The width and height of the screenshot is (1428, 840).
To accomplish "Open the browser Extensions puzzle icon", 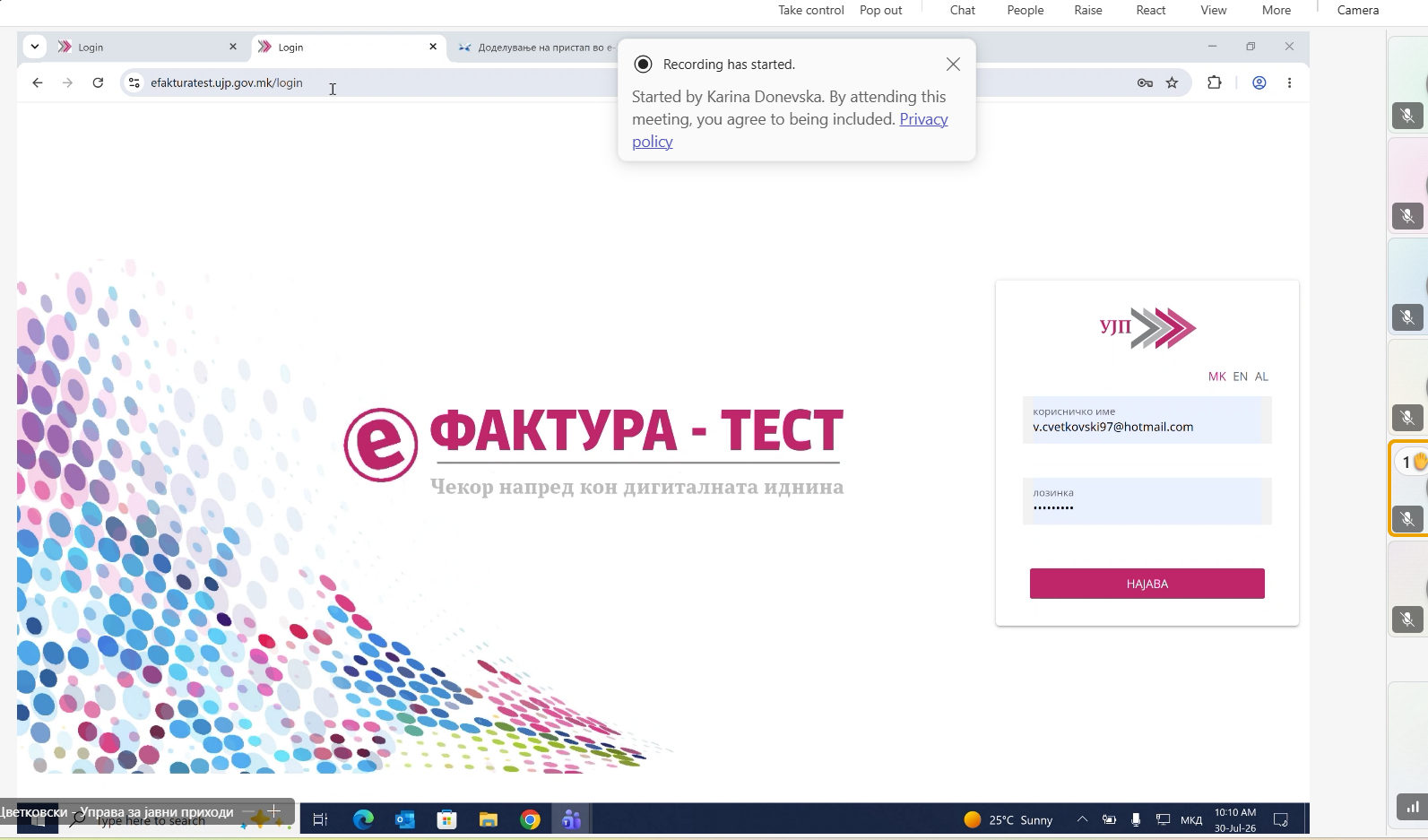I will [x=1214, y=82].
